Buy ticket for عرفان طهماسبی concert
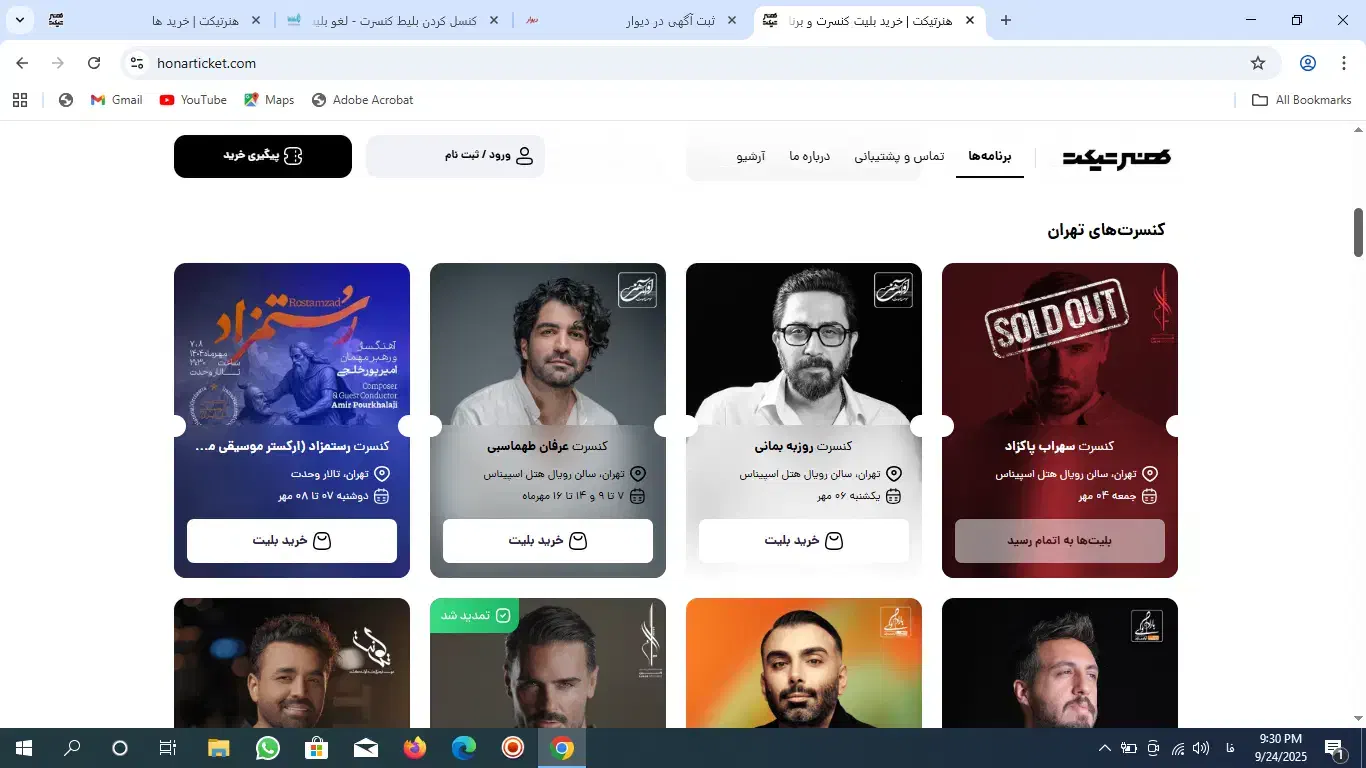This screenshot has width=1366, height=768. point(548,541)
